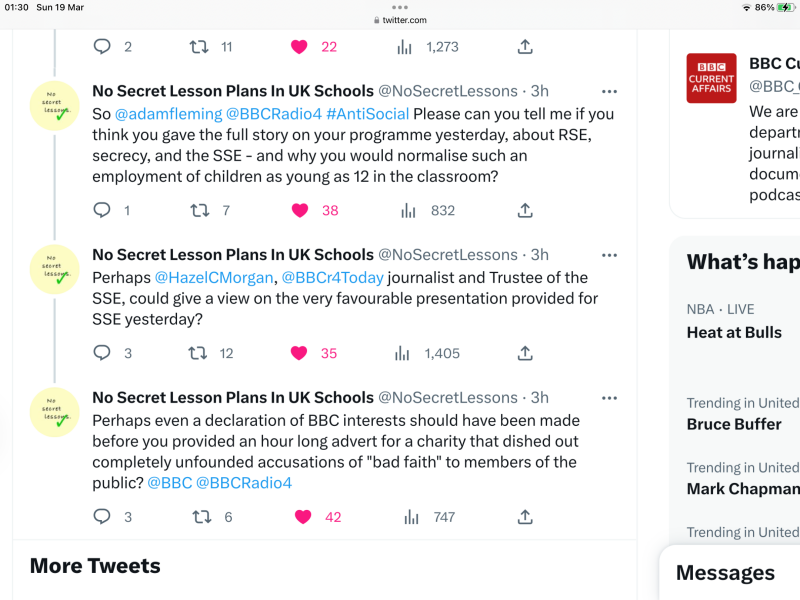Viewport: 800px width, 600px height.
Task: Retweet the tweet with 7 retweets
Action: click(200, 210)
